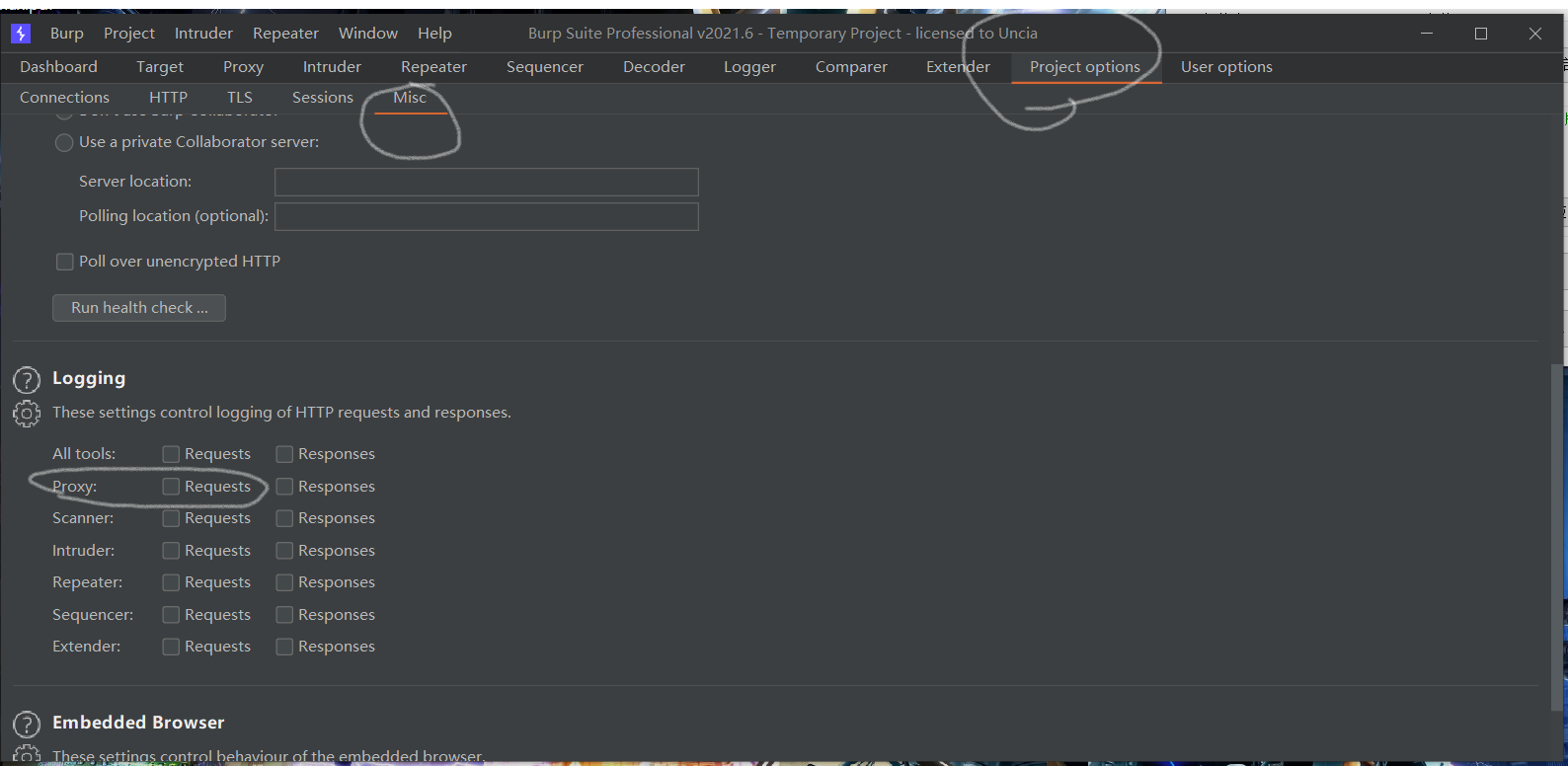
Task: Enable Scanner Responses logging checkbox
Action: coord(284,518)
